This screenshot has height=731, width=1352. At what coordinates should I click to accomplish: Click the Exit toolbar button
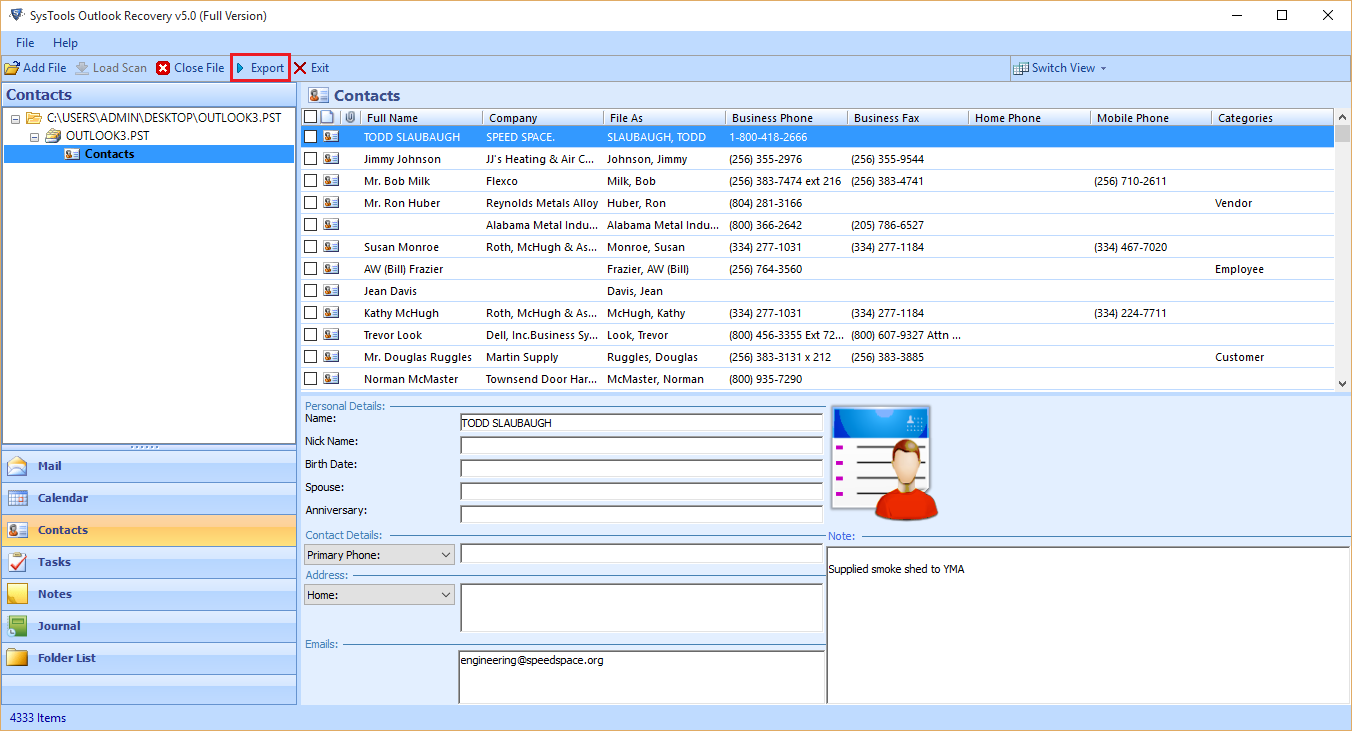(311, 68)
